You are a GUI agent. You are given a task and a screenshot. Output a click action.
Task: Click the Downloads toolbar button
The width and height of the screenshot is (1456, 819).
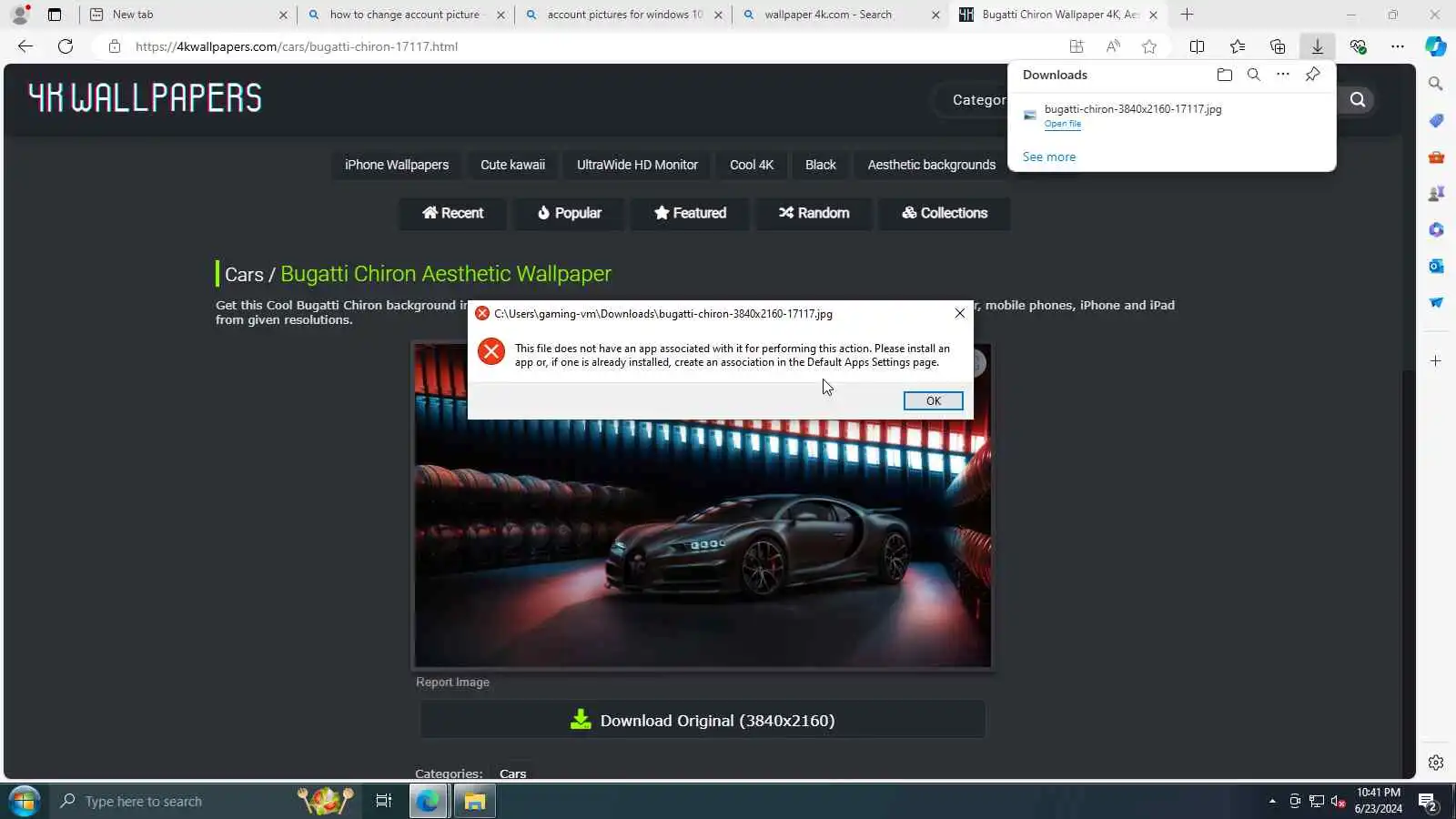pyautogui.click(x=1317, y=46)
